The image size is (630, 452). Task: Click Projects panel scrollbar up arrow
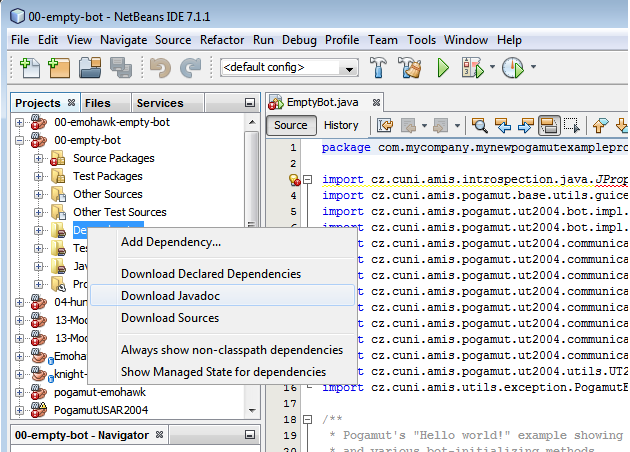[252, 122]
